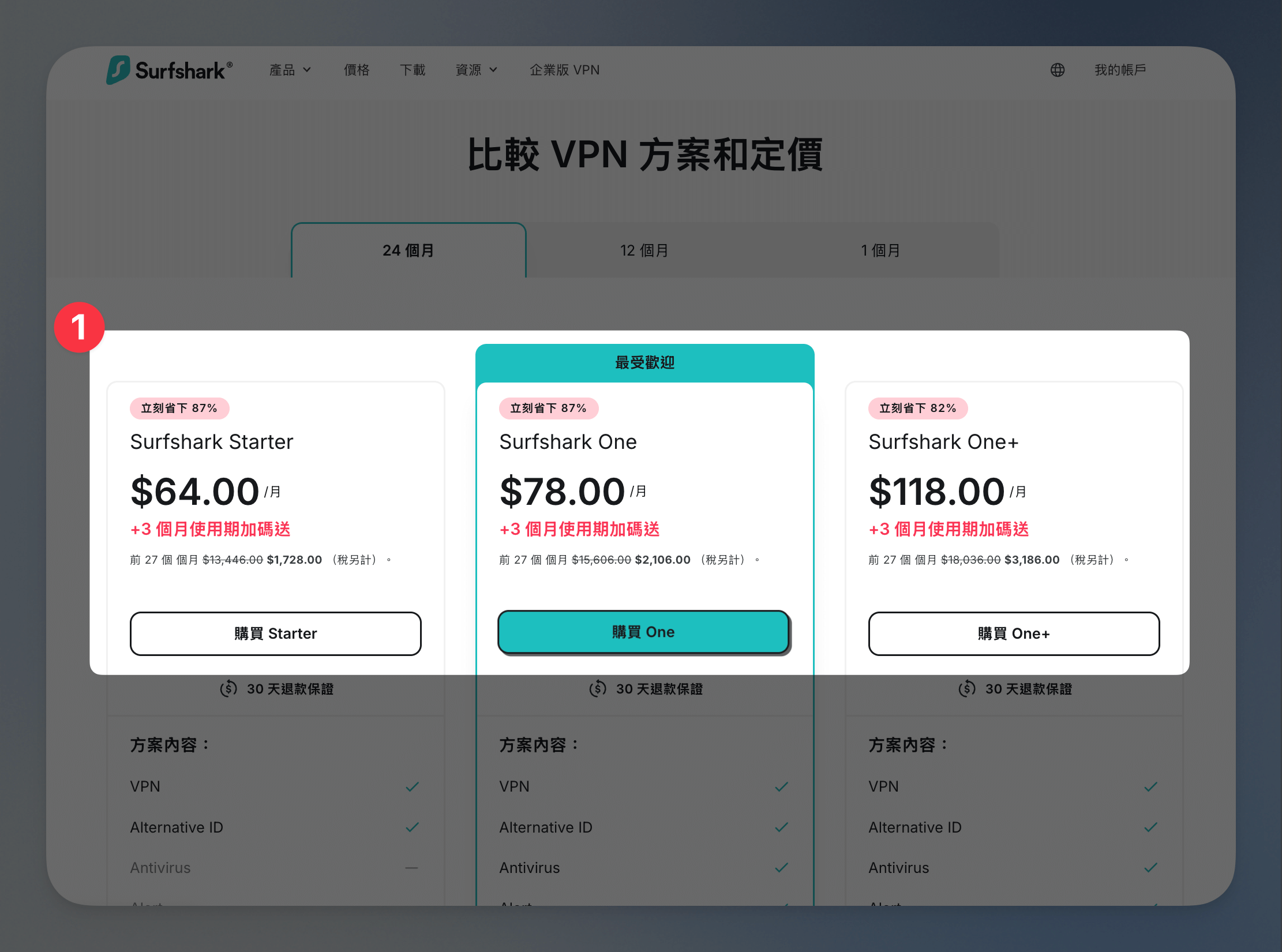The height and width of the screenshot is (952, 1282).
Task: Click Antivirus checkmark in One plan
Action: pos(781,868)
